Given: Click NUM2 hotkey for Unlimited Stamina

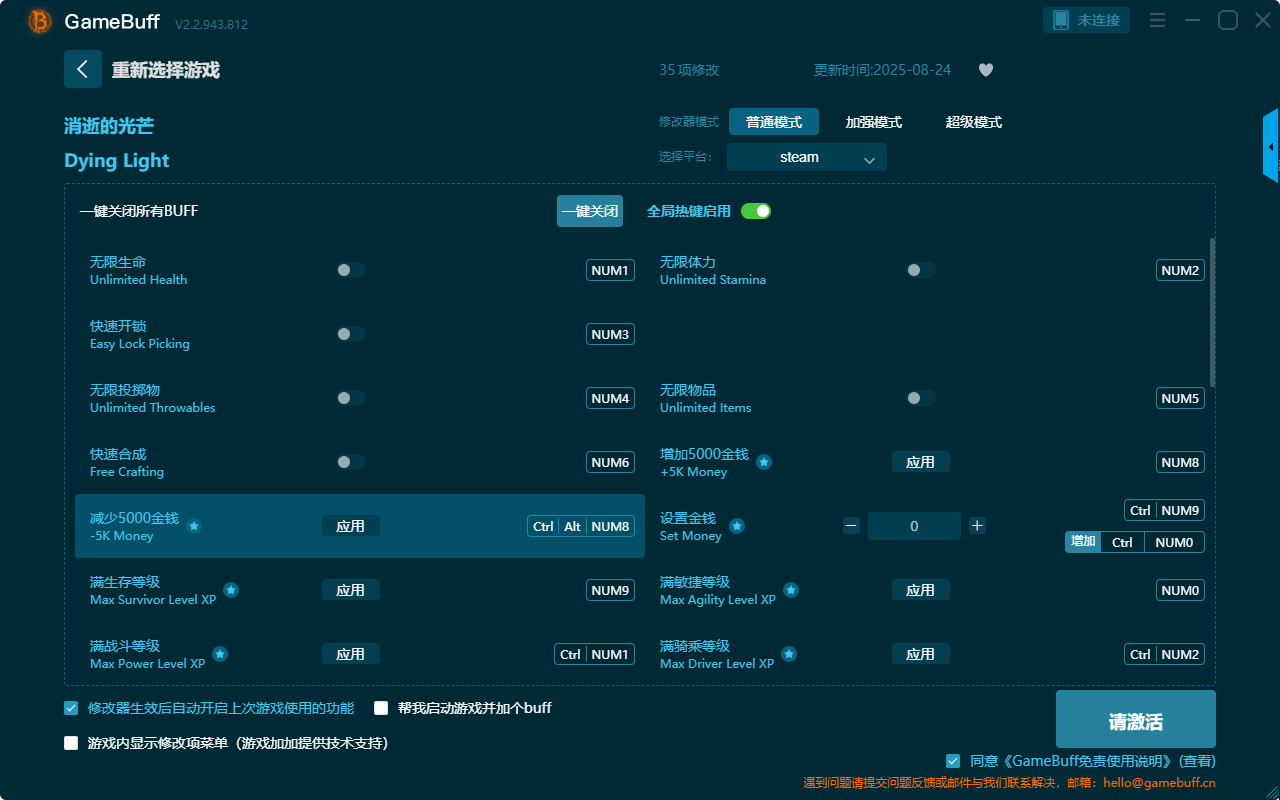Looking at the screenshot, I should pyautogui.click(x=1180, y=270).
